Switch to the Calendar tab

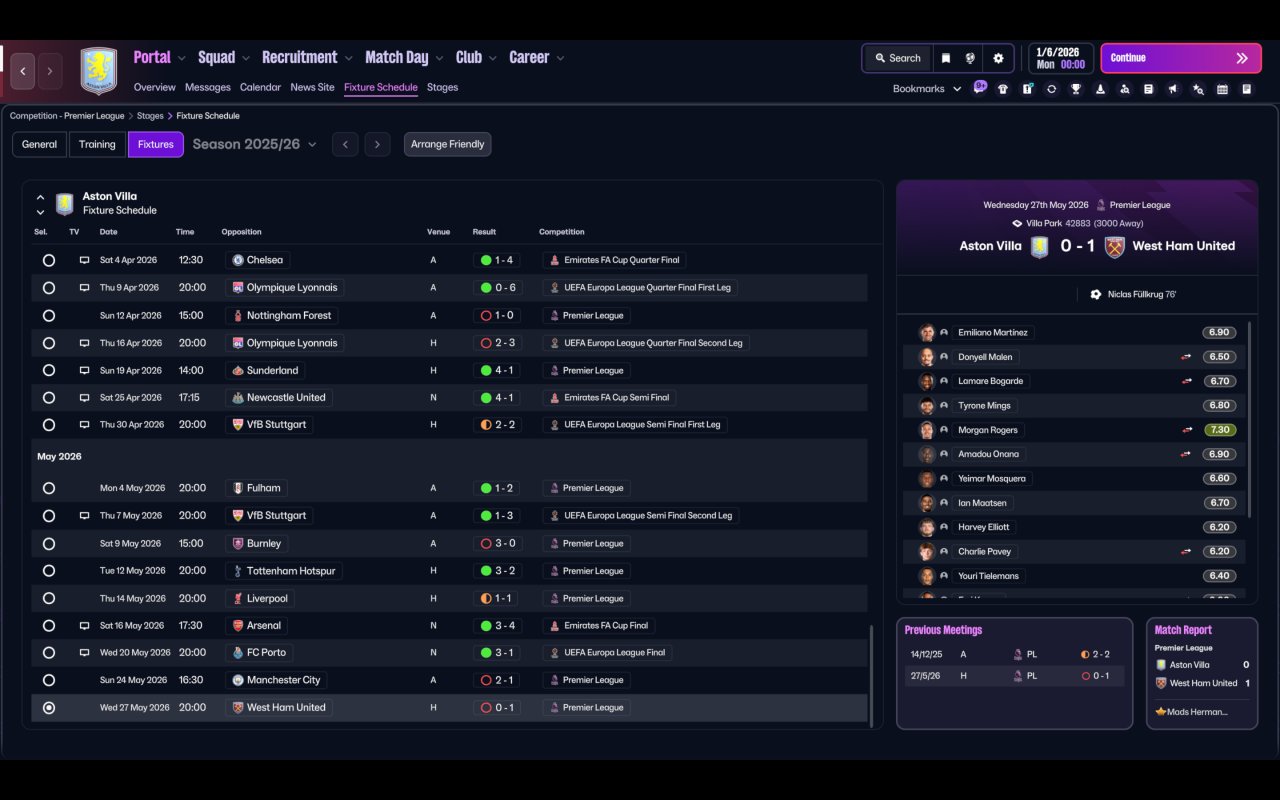point(260,87)
